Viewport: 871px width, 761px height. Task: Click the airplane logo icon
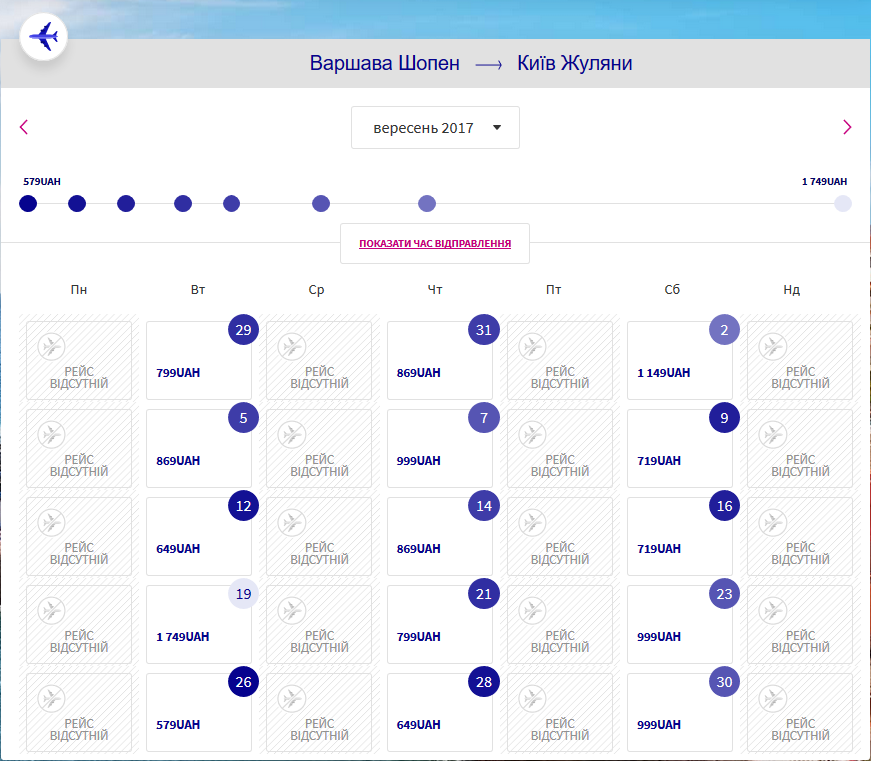click(43, 38)
